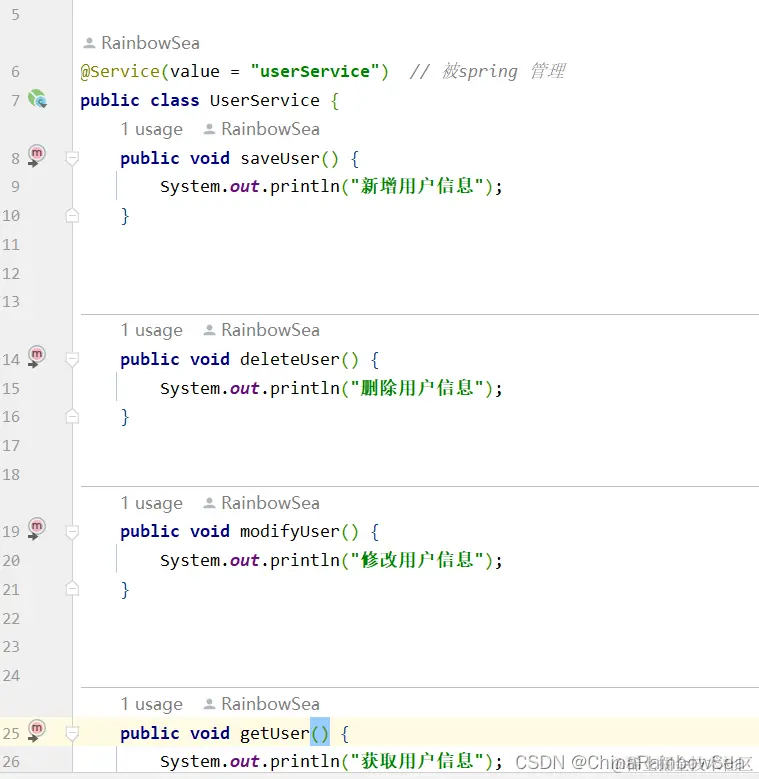Click the RainbowSea author hint above modifyUser
Viewport: 759px width, 779px height.
(x=262, y=503)
